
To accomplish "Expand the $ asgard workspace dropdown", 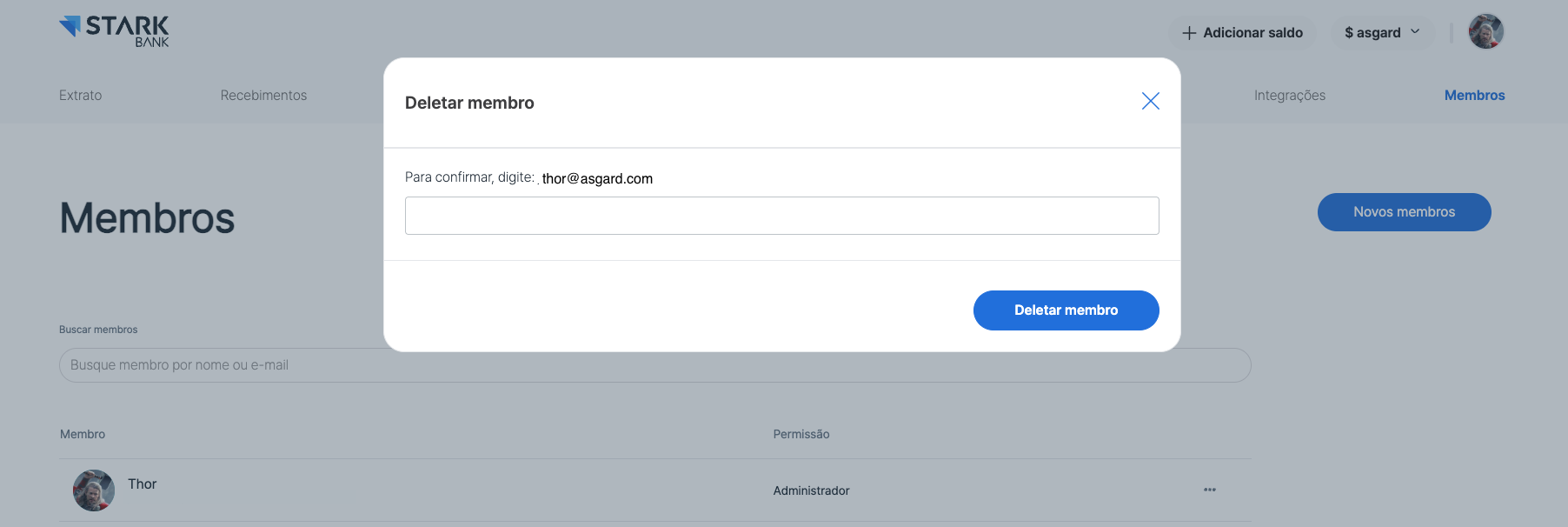I will coord(1382,33).
